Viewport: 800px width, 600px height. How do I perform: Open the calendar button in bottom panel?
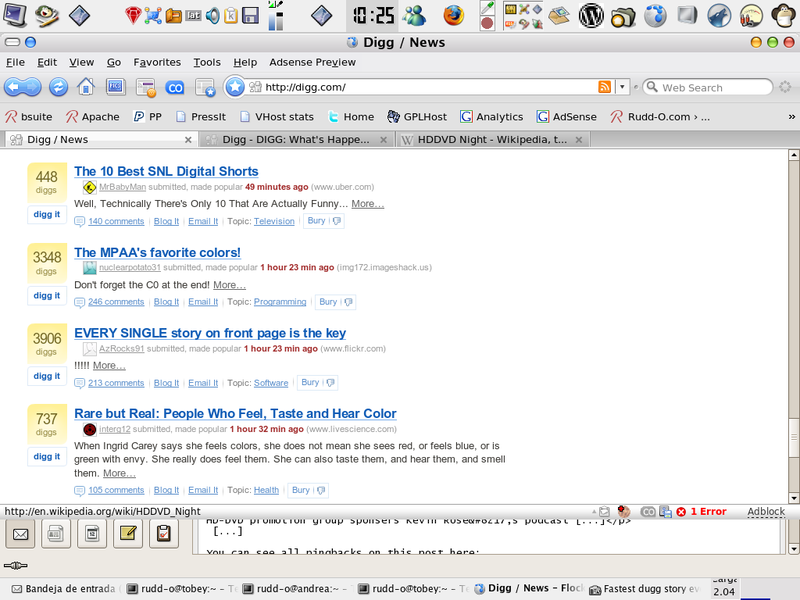pyautogui.click(x=92, y=534)
